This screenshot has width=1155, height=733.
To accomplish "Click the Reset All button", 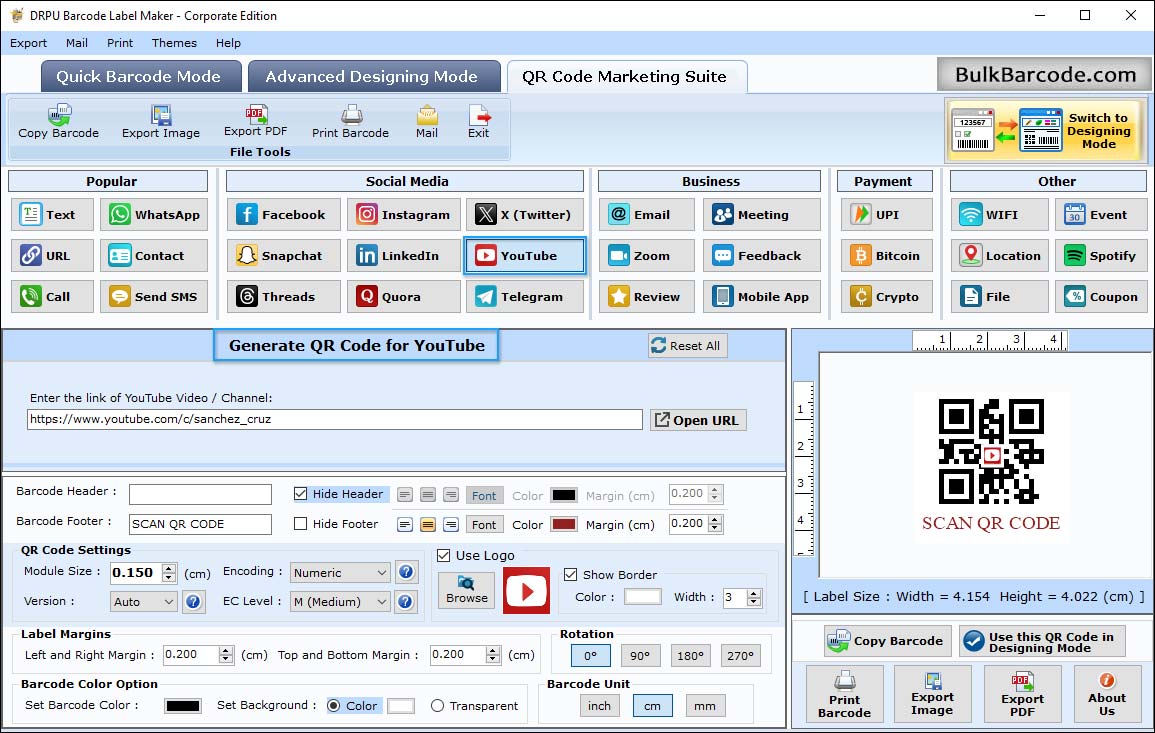I will click(x=687, y=346).
